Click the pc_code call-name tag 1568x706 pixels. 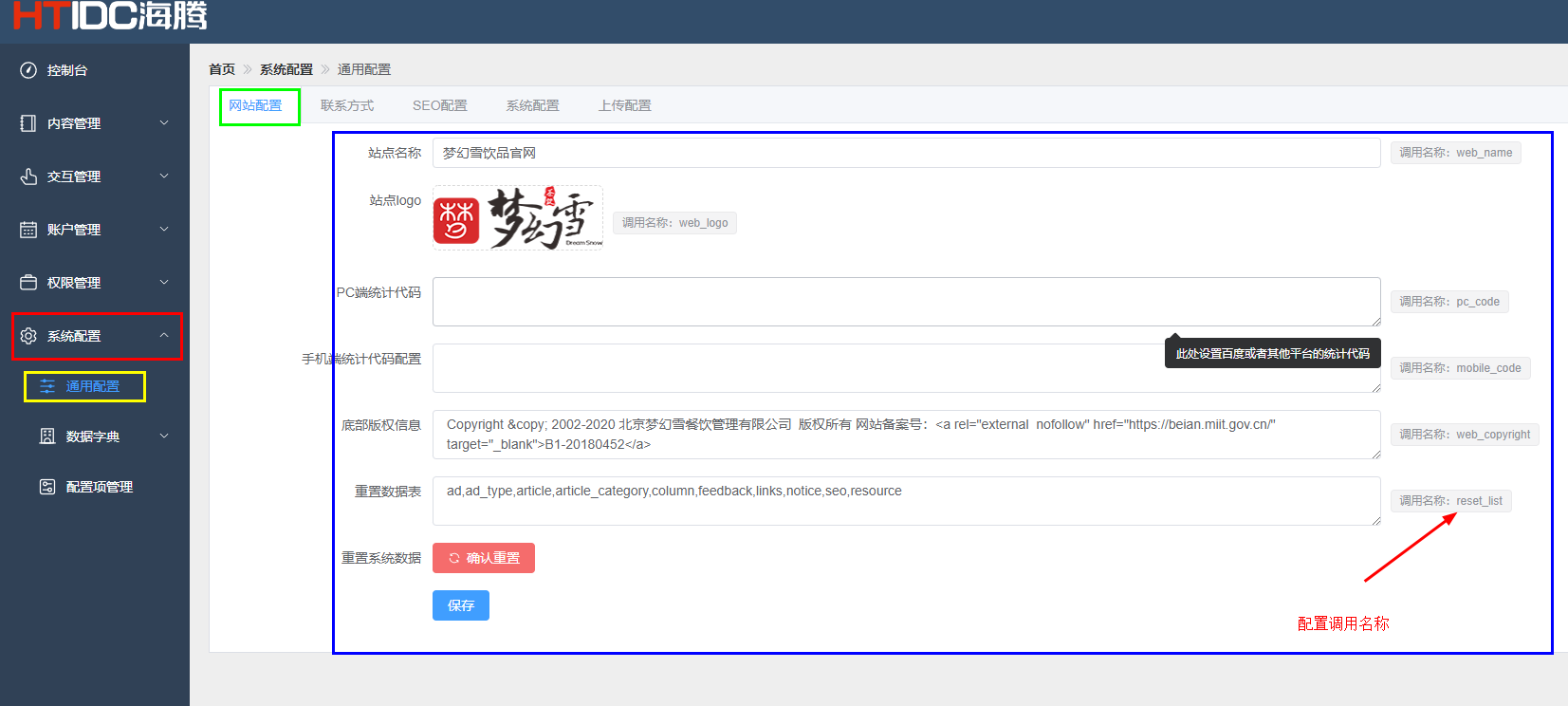click(1449, 302)
